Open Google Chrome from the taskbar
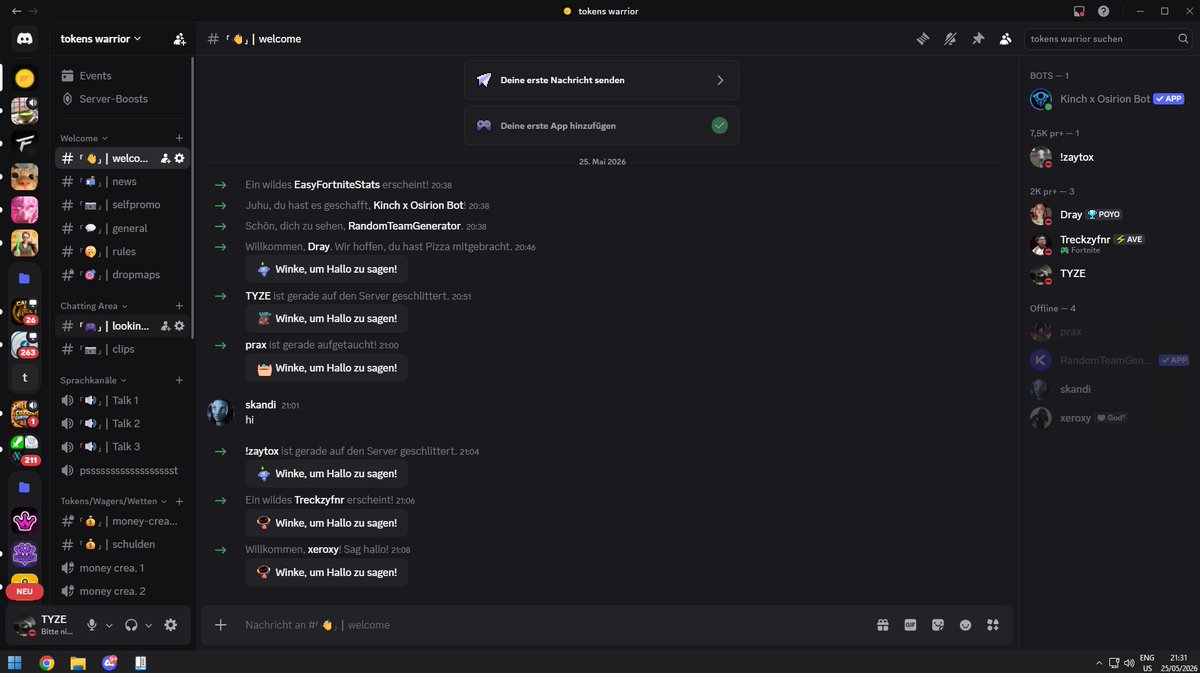 [x=47, y=662]
